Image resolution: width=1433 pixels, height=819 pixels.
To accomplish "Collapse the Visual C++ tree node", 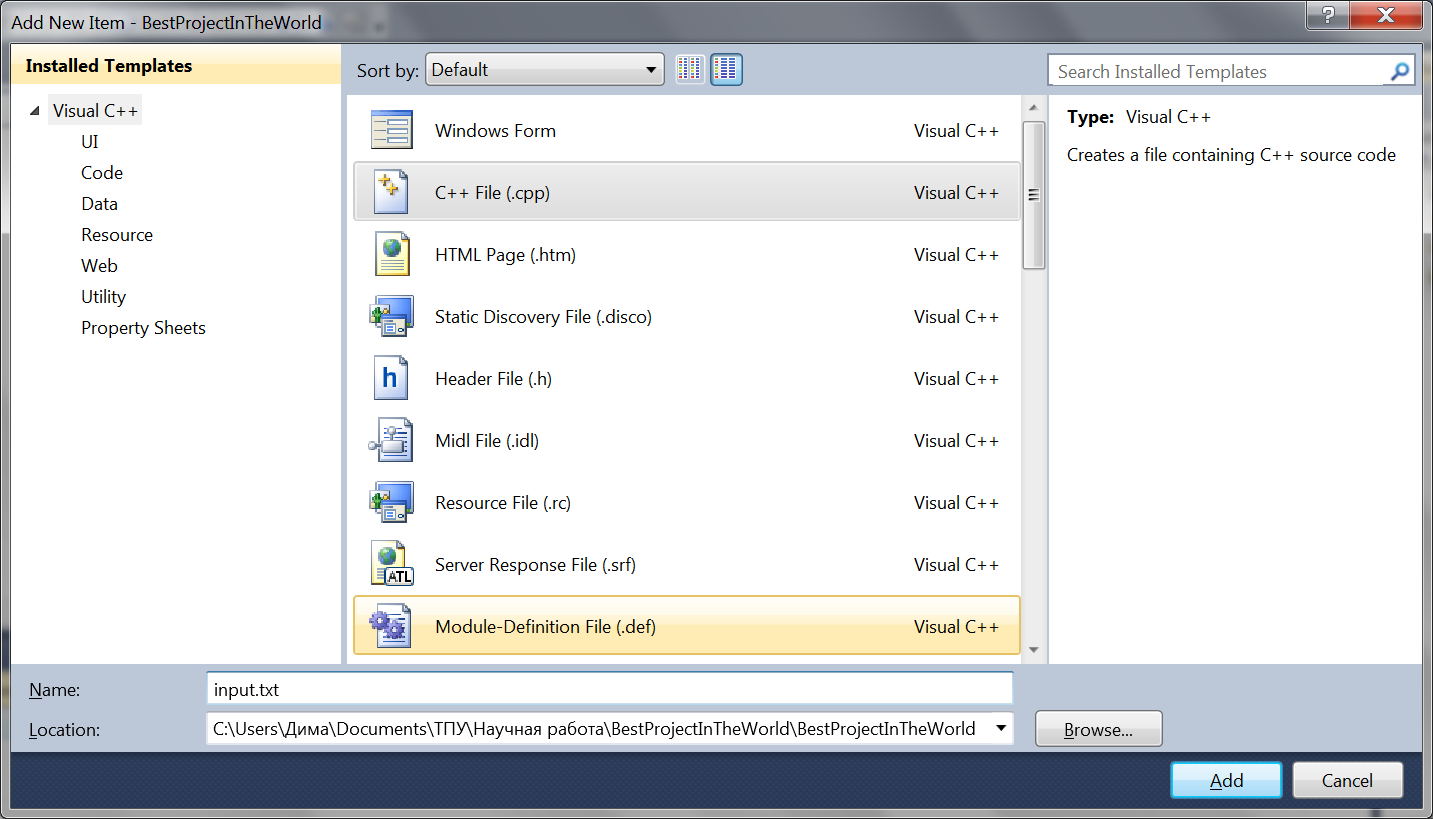I will click(x=36, y=111).
